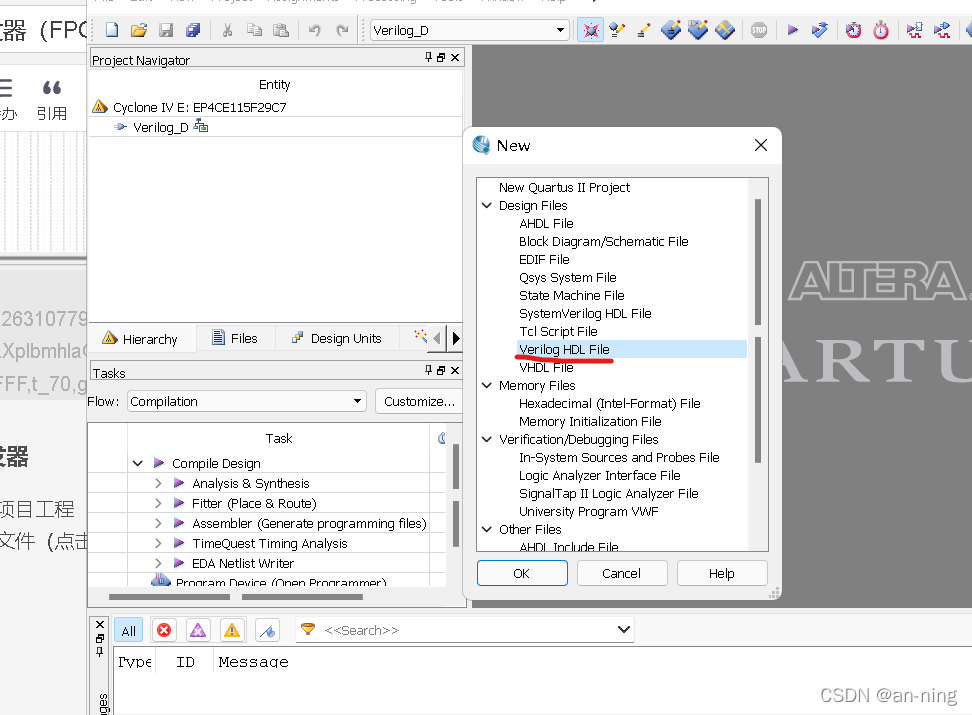The width and height of the screenshot is (972, 715).
Task: Click the Copy toolbar icon
Action: pyautogui.click(x=254, y=30)
